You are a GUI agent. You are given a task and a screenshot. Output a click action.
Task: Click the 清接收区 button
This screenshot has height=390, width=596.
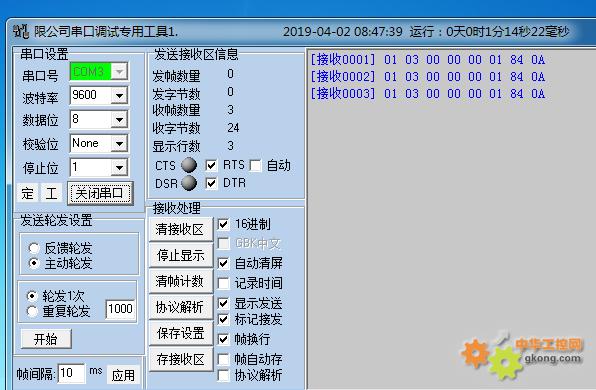[x=181, y=229]
